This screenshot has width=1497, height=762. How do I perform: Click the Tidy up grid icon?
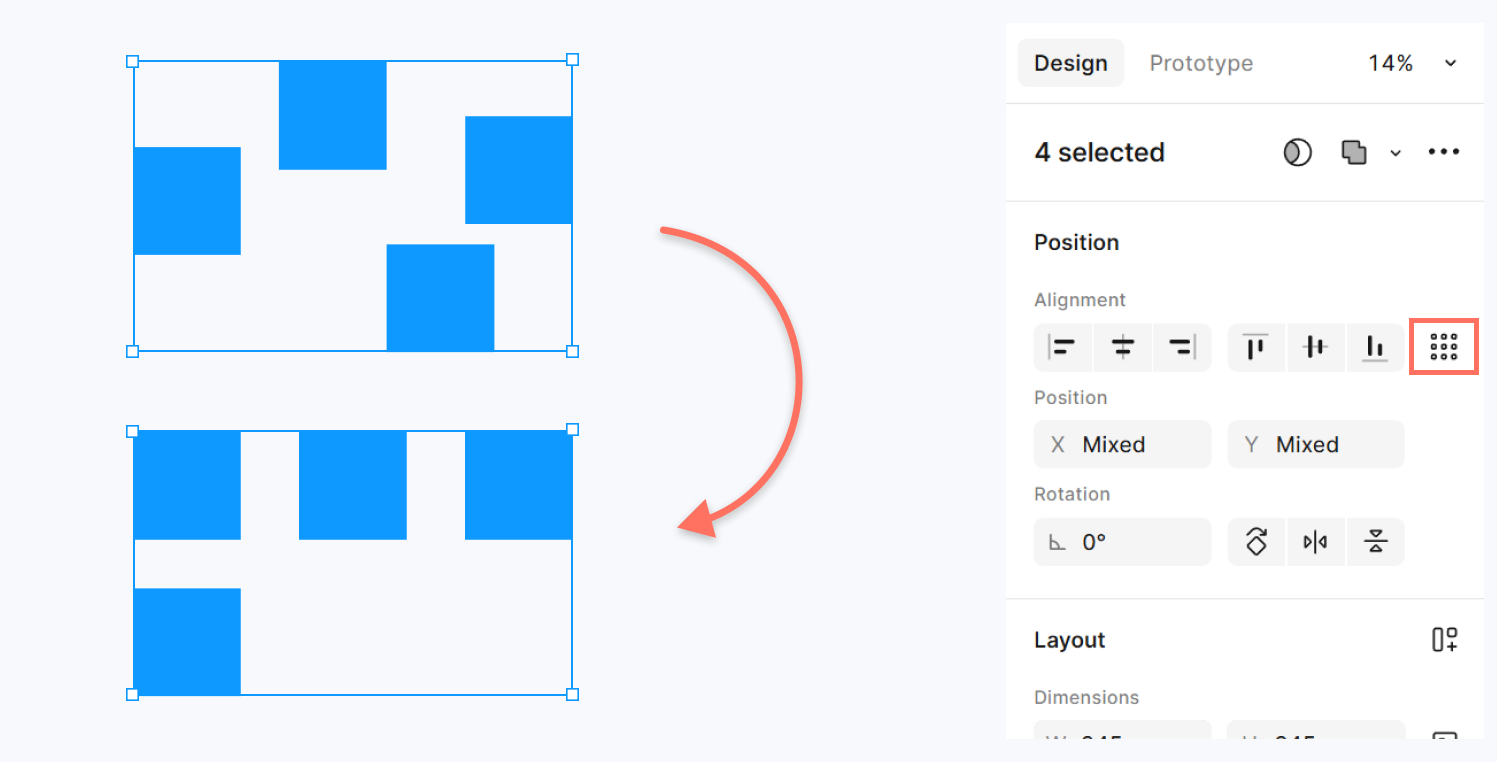tap(1443, 347)
